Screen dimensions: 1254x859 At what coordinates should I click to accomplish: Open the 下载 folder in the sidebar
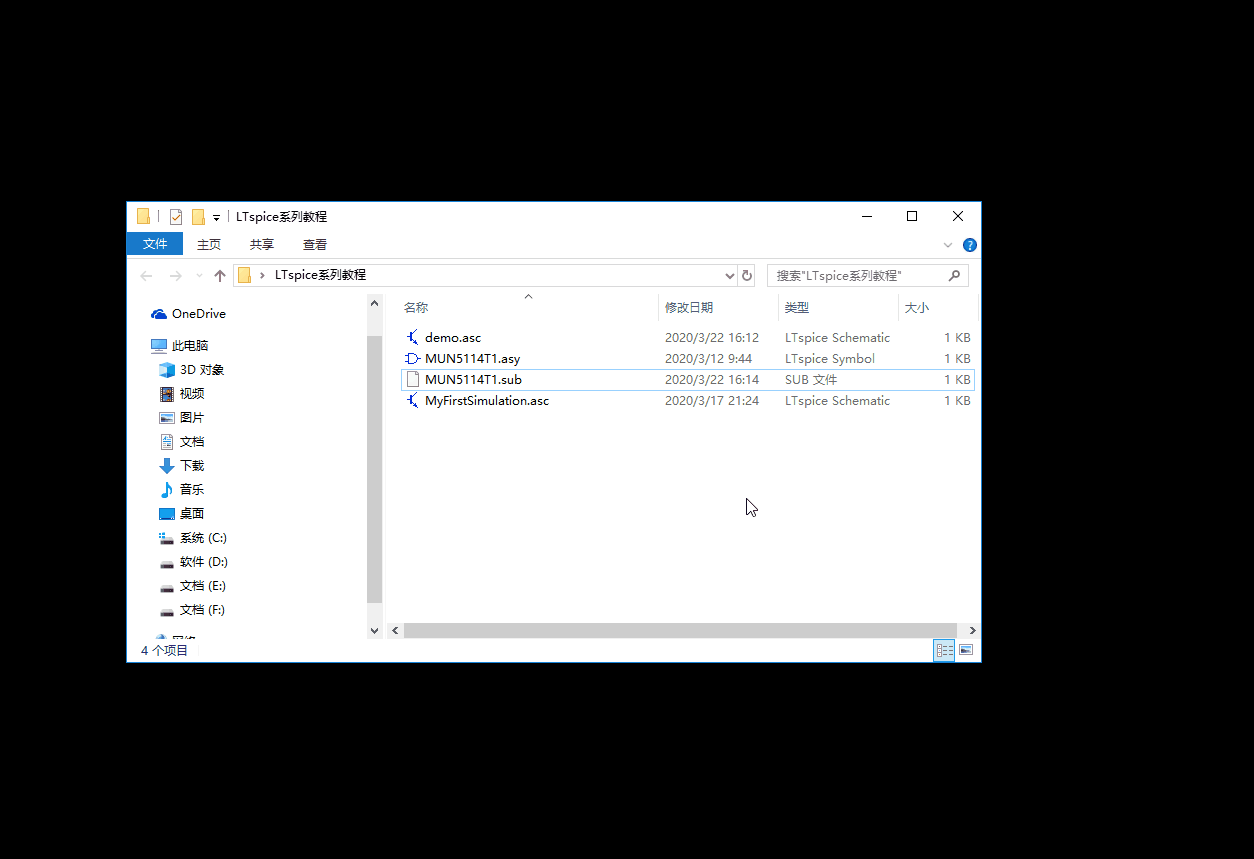click(x=182, y=466)
